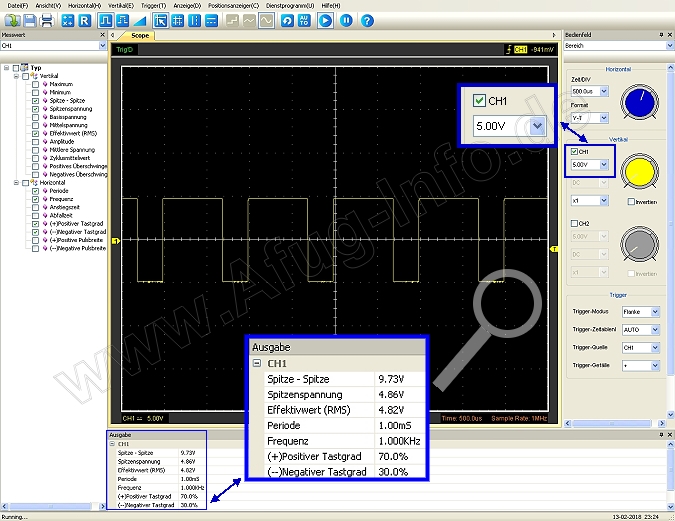
Task: Open the CH1 5.00V volts dropdown
Action: tap(604, 164)
